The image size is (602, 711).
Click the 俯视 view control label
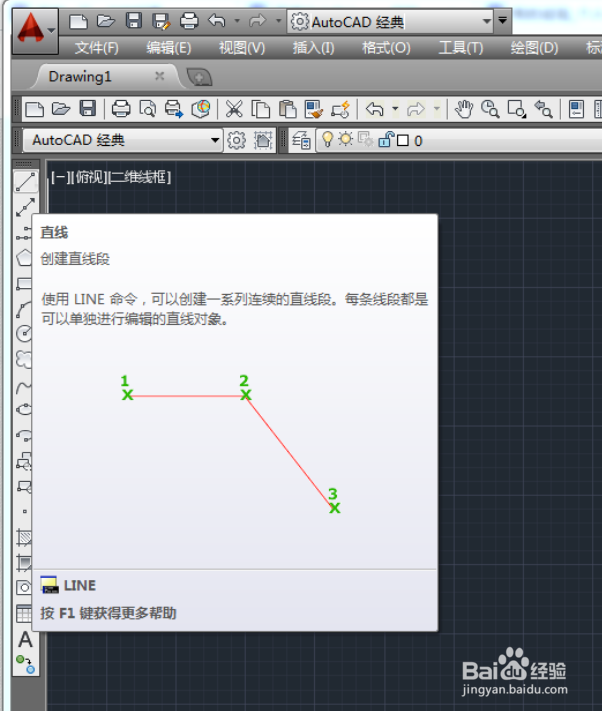90,177
